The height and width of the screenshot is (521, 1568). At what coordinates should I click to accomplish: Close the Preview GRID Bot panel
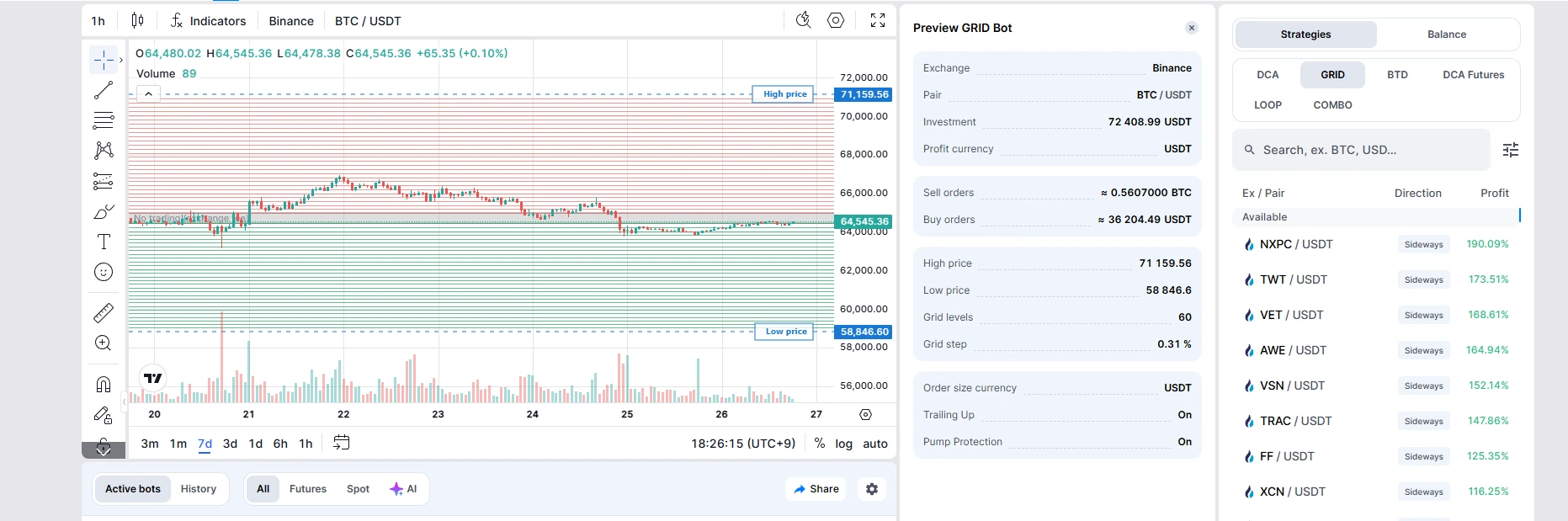[1192, 28]
